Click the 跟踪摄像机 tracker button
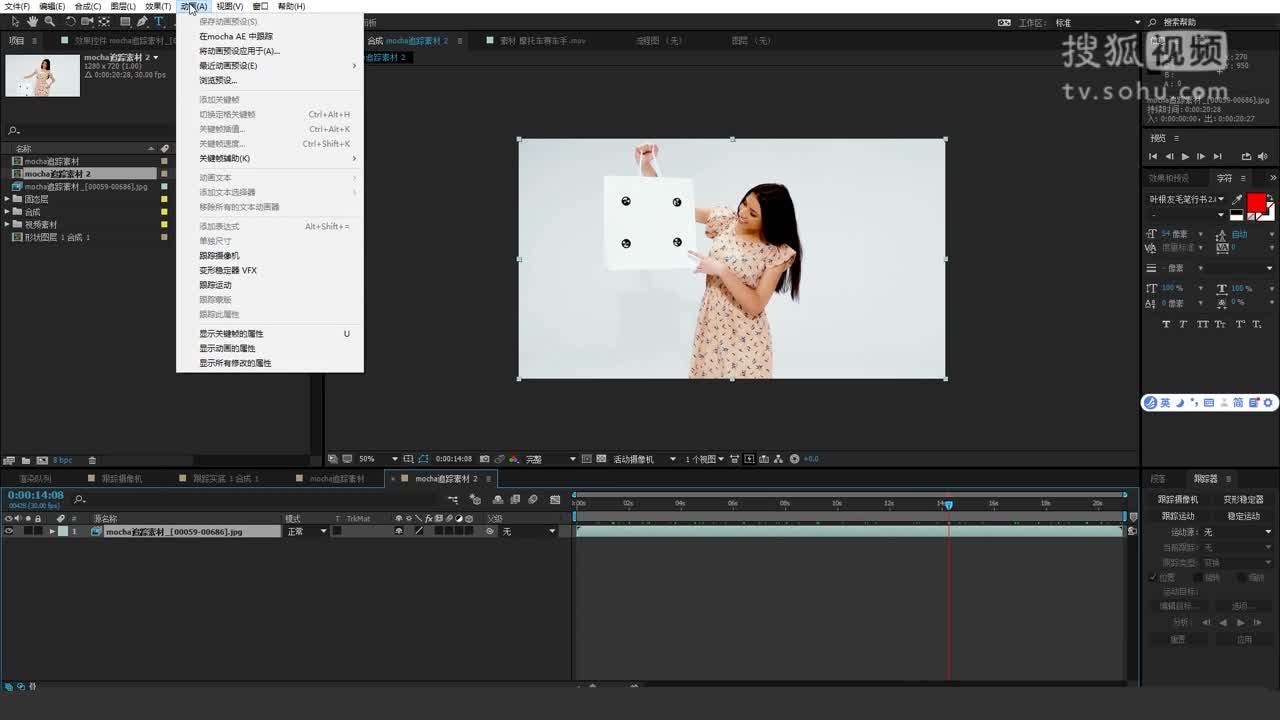Viewport: 1280px width, 720px height. pyautogui.click(x=1178, y=499)
